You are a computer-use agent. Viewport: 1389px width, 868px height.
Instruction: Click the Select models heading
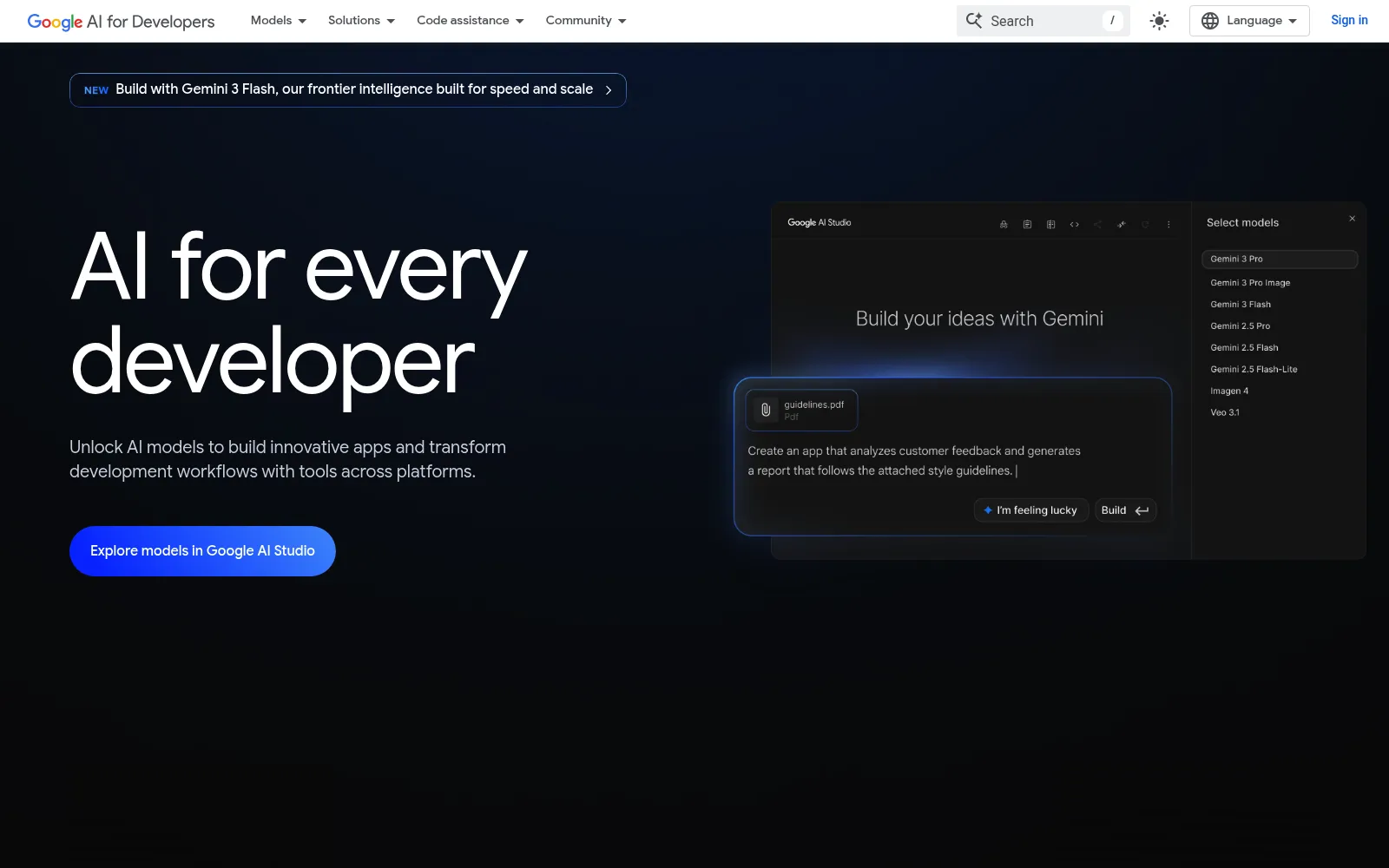tap(1242, 223)
